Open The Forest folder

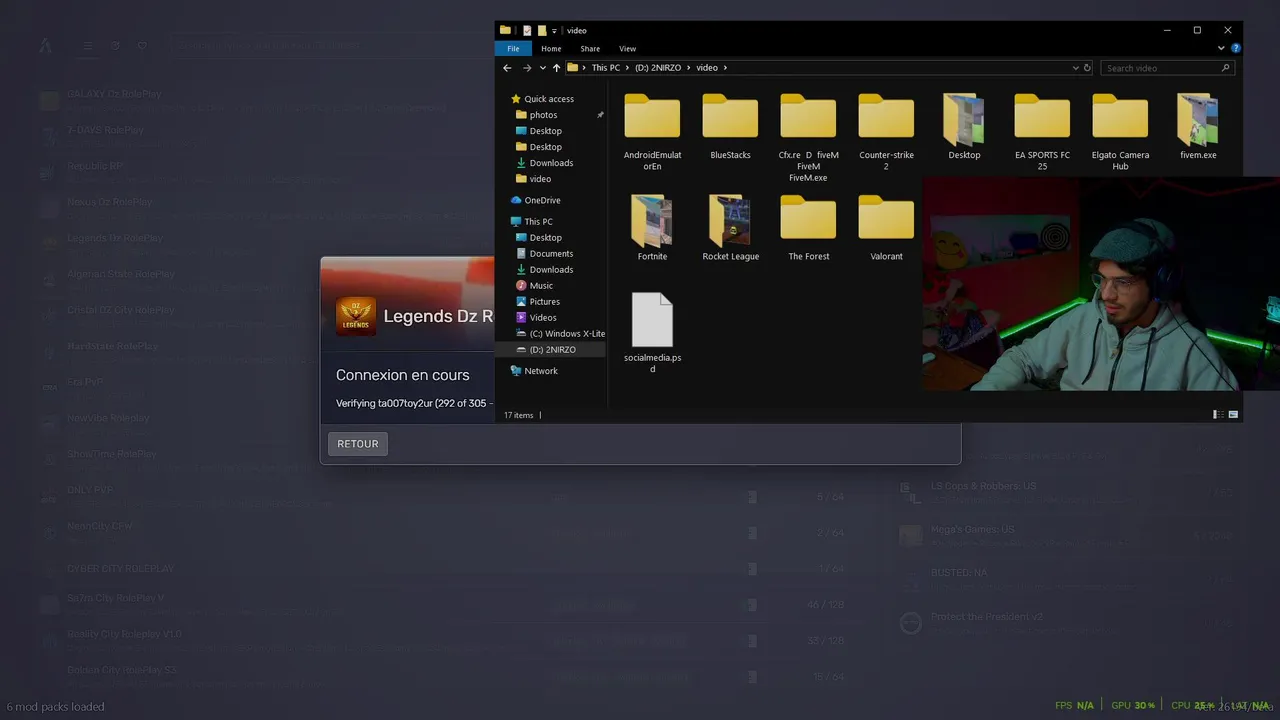[x=808, y=228]
